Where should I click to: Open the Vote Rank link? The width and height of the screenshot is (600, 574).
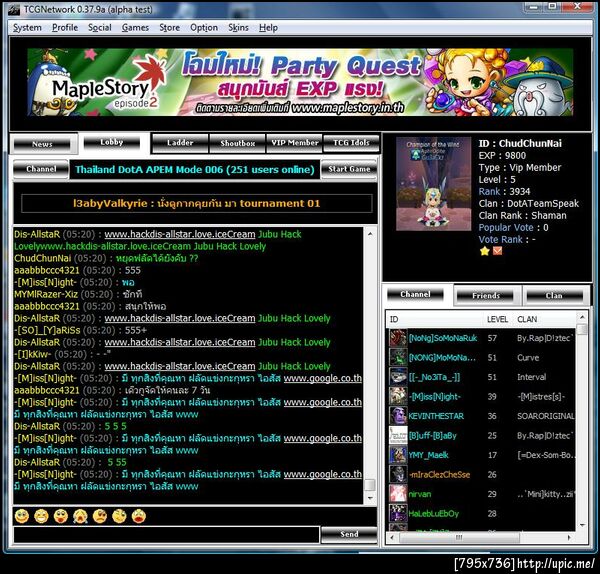point(501,240)
